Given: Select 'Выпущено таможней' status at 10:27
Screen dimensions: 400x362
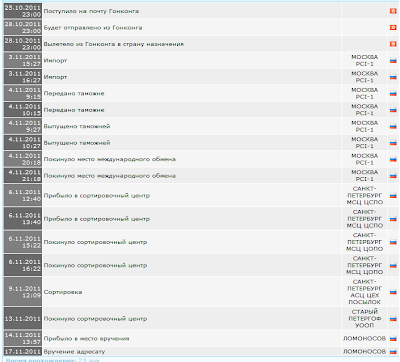Looking at the screenshot, I should 77,143.
